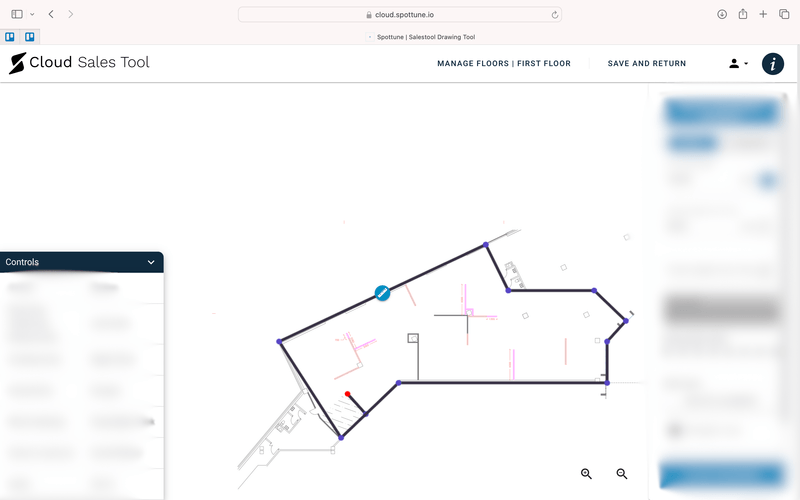The image size is (800, 500).
Task: Select the bottommost purple wall corner node
Action: pos(341,438)
